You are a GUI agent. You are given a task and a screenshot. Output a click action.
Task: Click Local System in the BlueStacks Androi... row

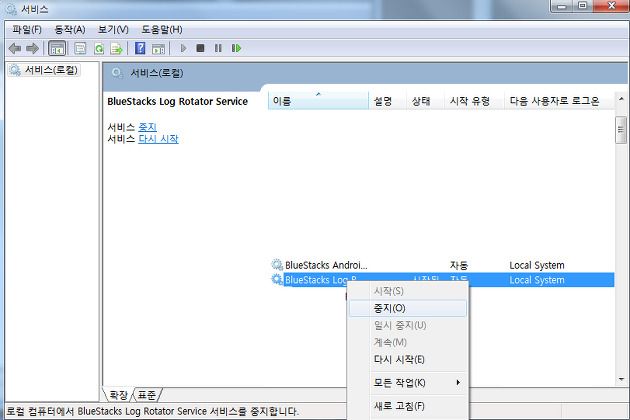click(537, 265)
